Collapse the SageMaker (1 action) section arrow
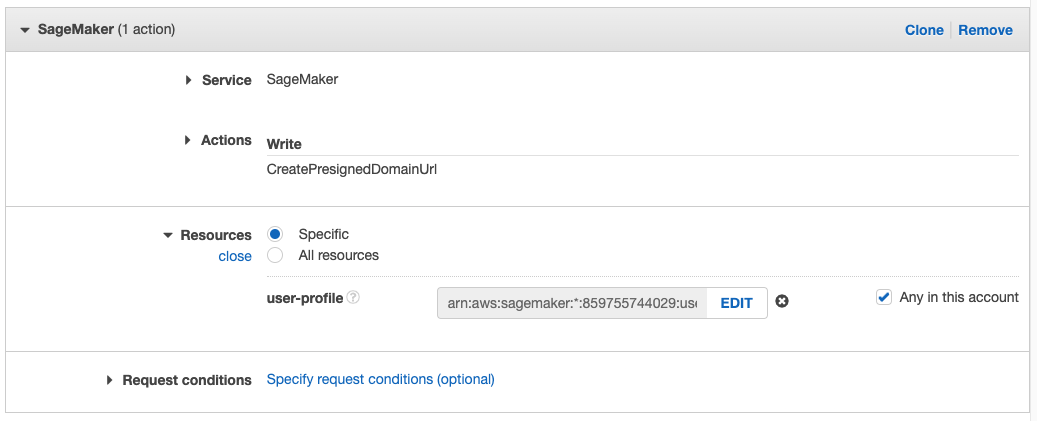1037x421 pixels. coord(25,30)
